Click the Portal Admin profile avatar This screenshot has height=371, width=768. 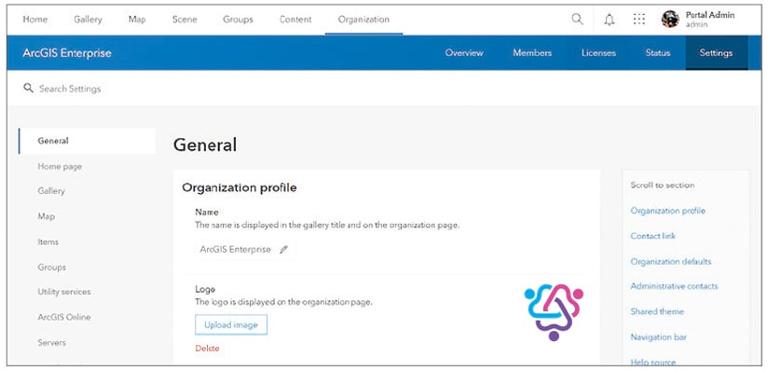[670, 19]
